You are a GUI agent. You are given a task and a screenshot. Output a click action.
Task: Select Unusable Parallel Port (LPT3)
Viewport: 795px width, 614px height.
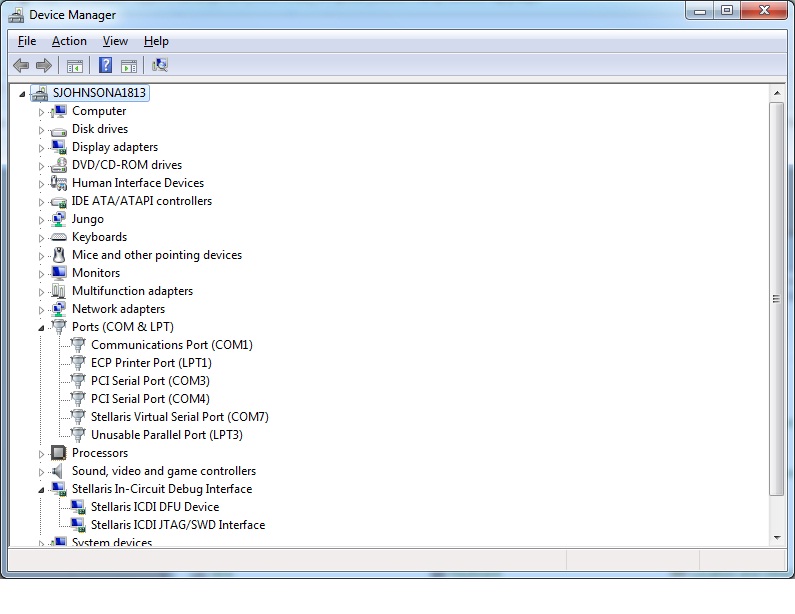167,435
